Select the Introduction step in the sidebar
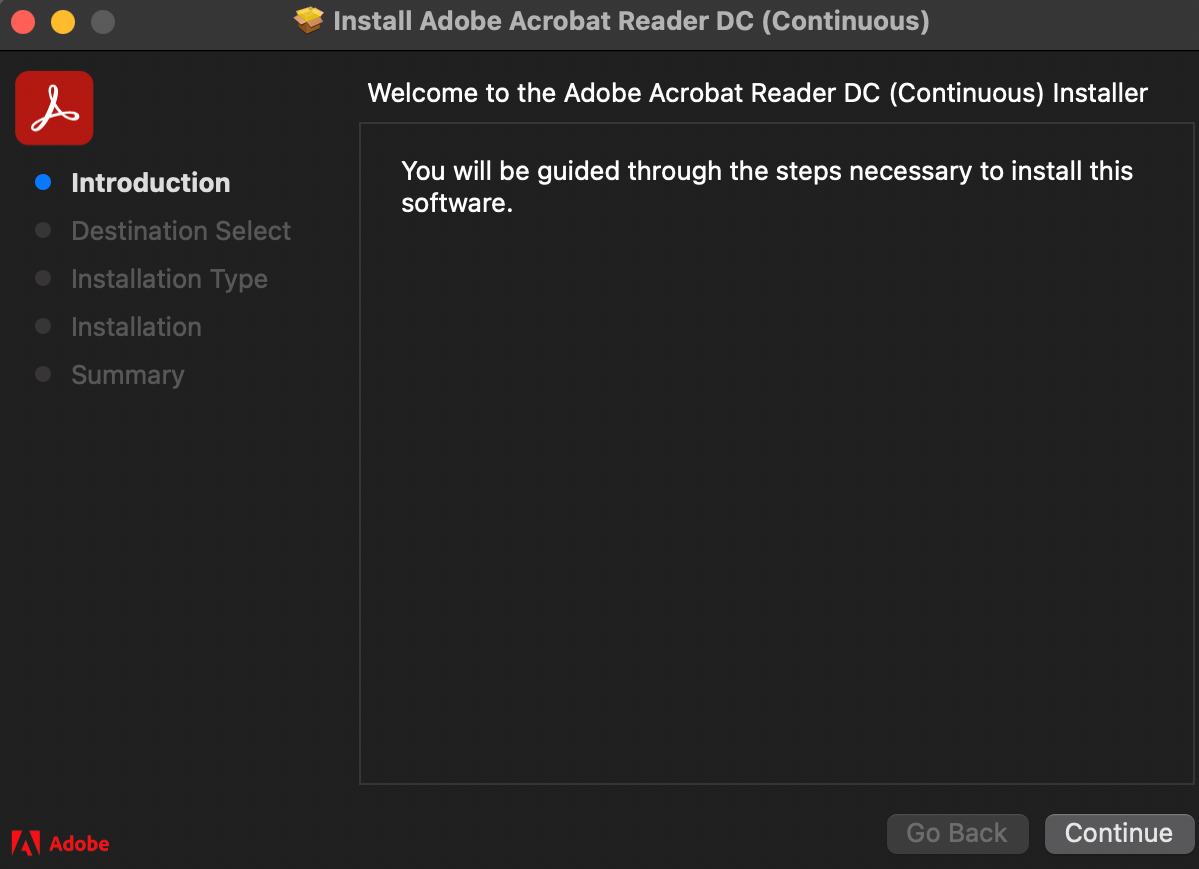Viewport: 1199px width, 869px height. click(x=151, y=183)
